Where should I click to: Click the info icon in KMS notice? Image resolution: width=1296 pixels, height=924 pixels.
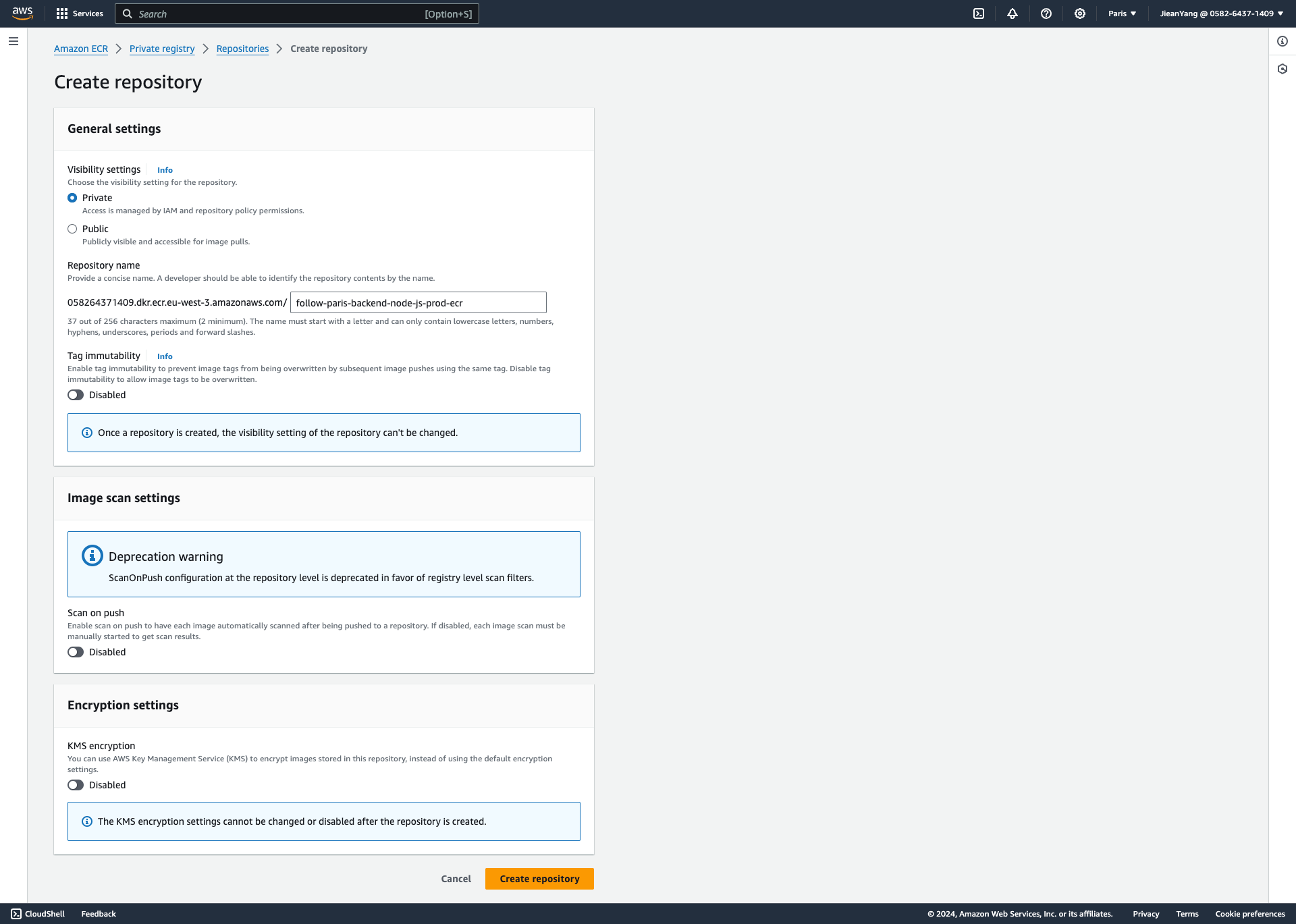87,821
